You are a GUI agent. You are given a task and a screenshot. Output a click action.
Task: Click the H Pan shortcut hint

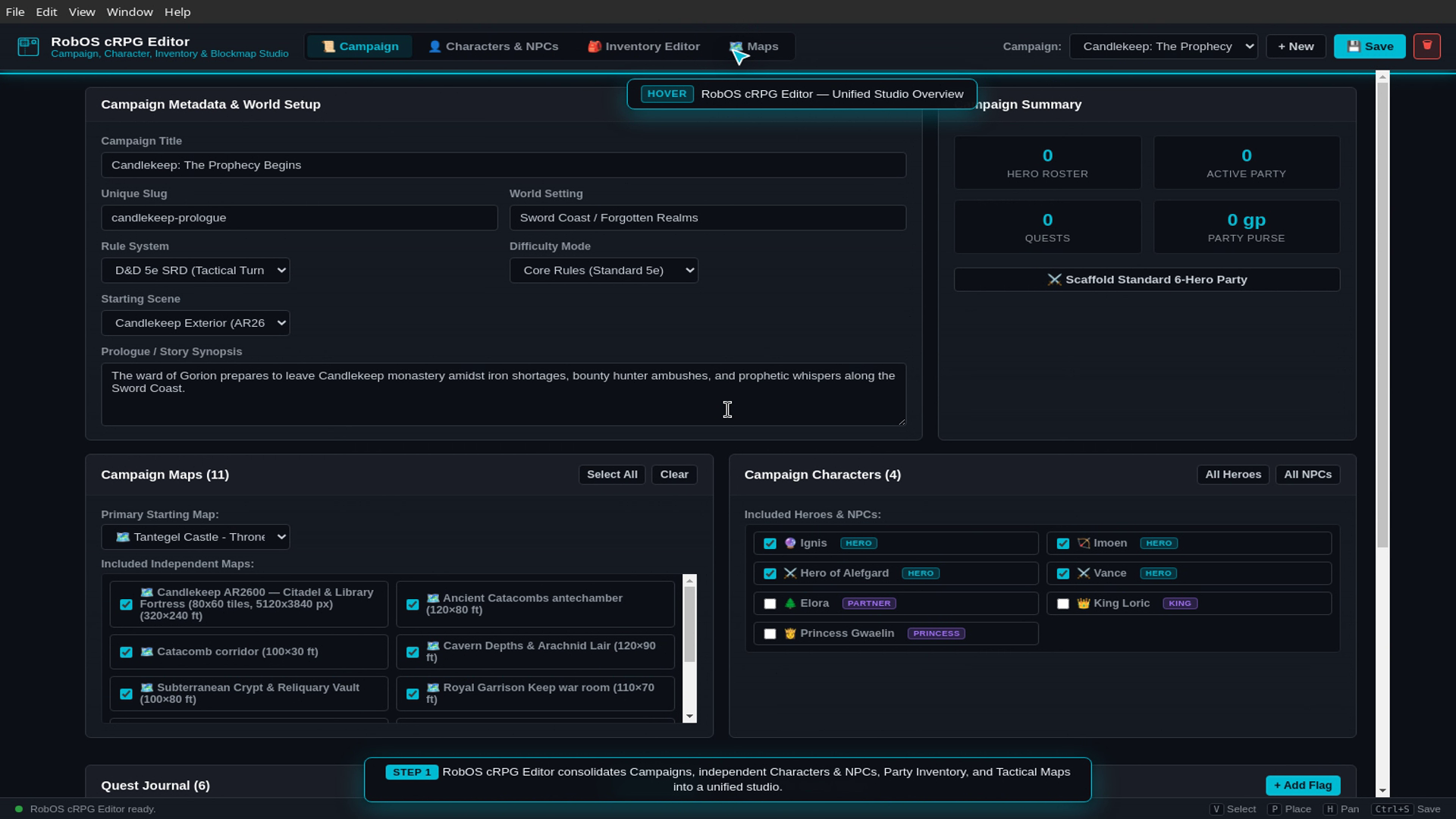click(1341, 809)
